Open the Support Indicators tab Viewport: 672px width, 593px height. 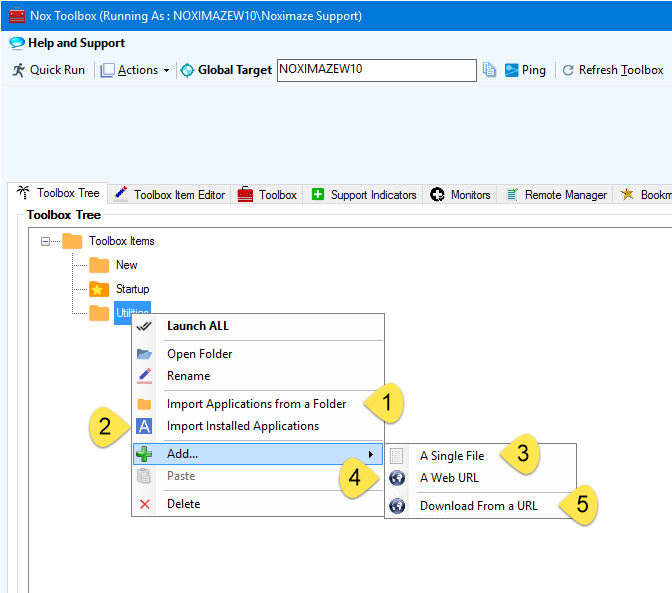[x=363, y=195]
